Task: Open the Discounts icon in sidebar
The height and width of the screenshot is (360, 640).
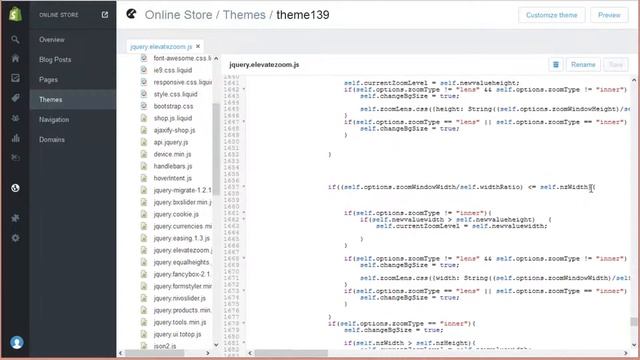Action: tap(15, 158)
